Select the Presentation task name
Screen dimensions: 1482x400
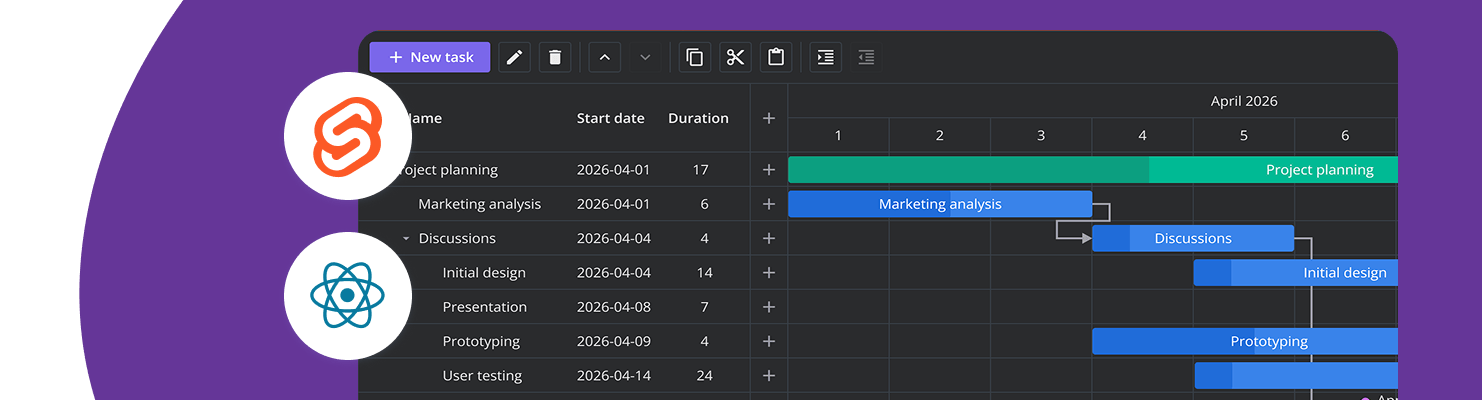[x=484, y=307]
